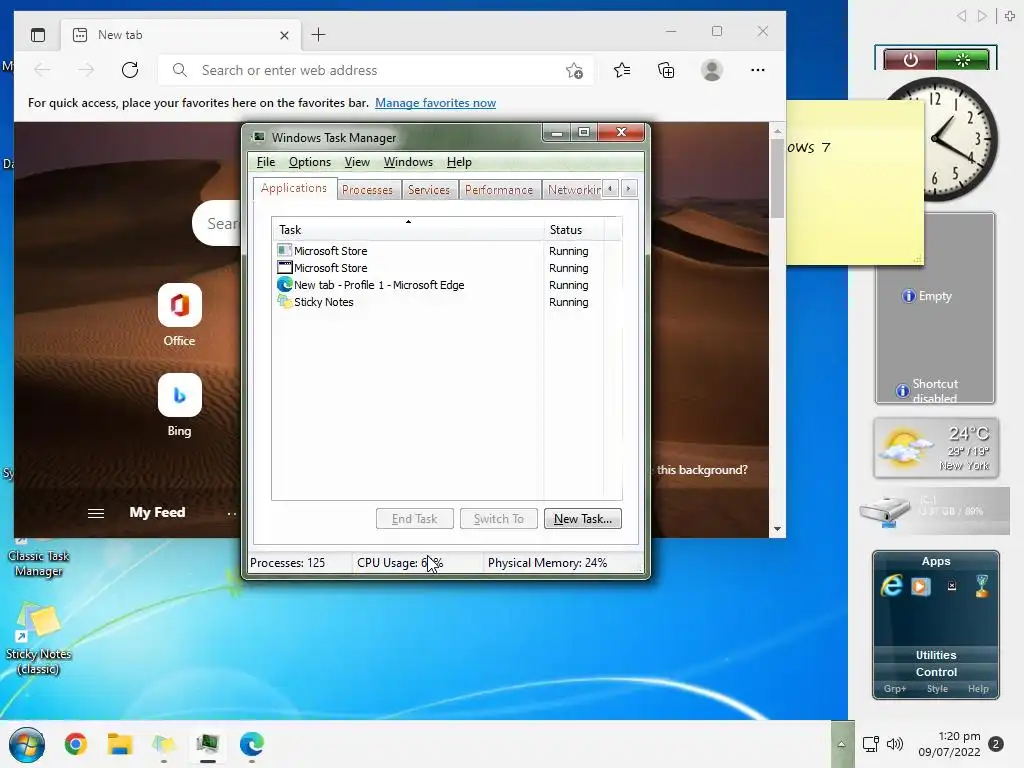Click the Manage favorites now link
Image resolution: width=1024 pixels, height=768 pixels.
(x=436, y=103)
